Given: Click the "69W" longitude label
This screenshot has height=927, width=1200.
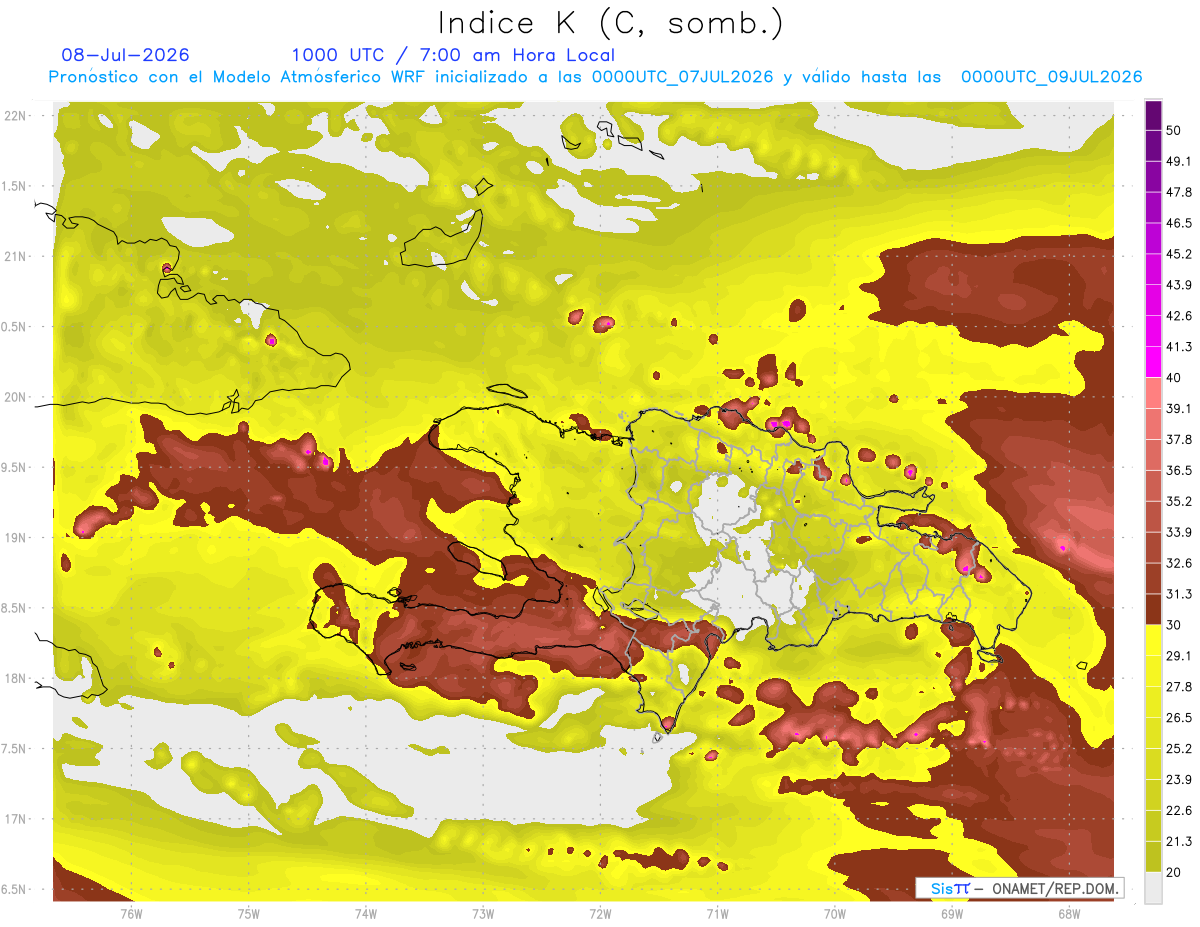Looking at the screenshot, I should pos(952,913).
